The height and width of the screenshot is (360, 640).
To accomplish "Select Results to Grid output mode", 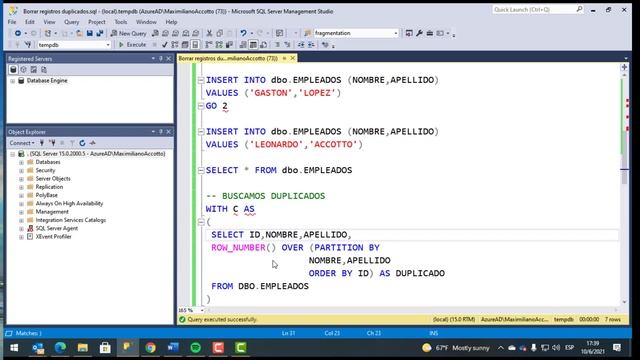I will [253, 45].
